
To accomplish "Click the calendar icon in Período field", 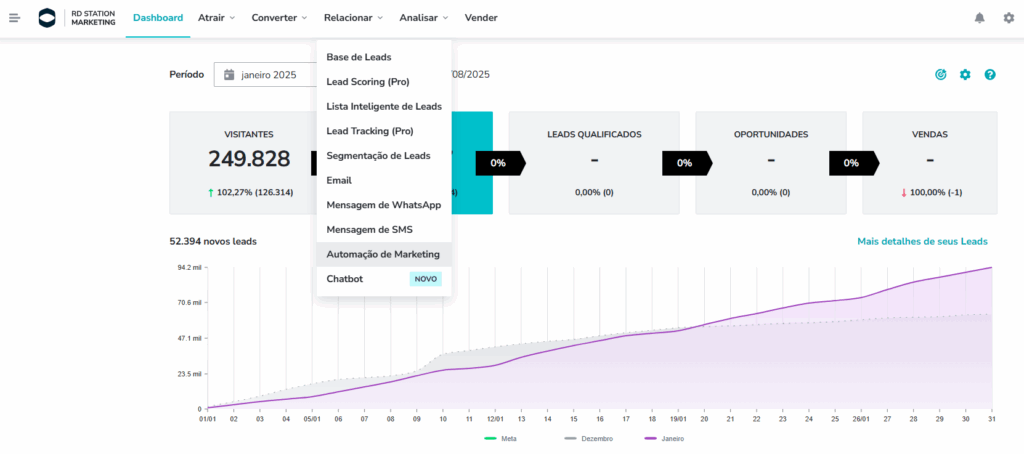I will tap(229, 74).
